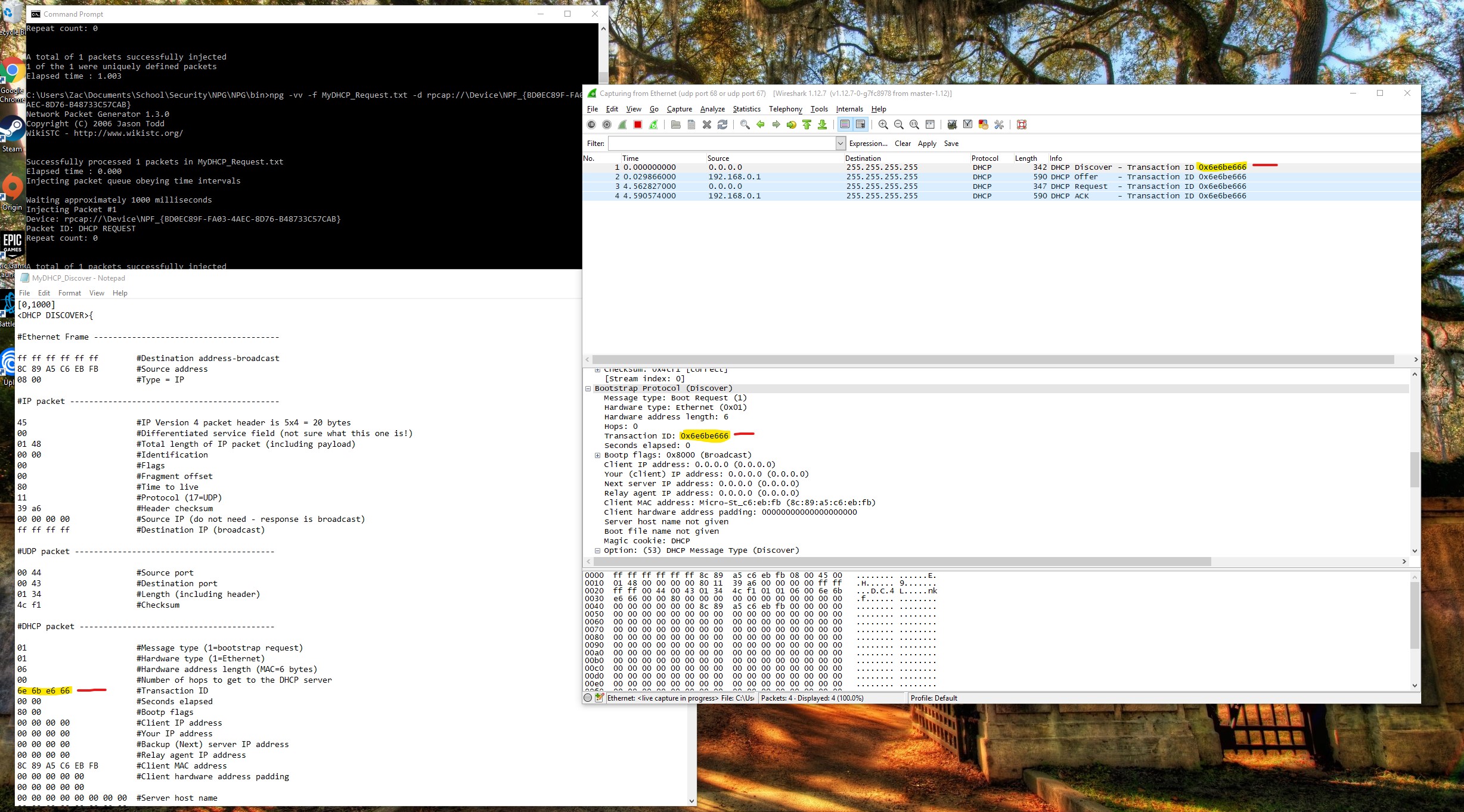Click into the Wireshark Filter input field
The image size is (1464, 812).
point(722,143)
